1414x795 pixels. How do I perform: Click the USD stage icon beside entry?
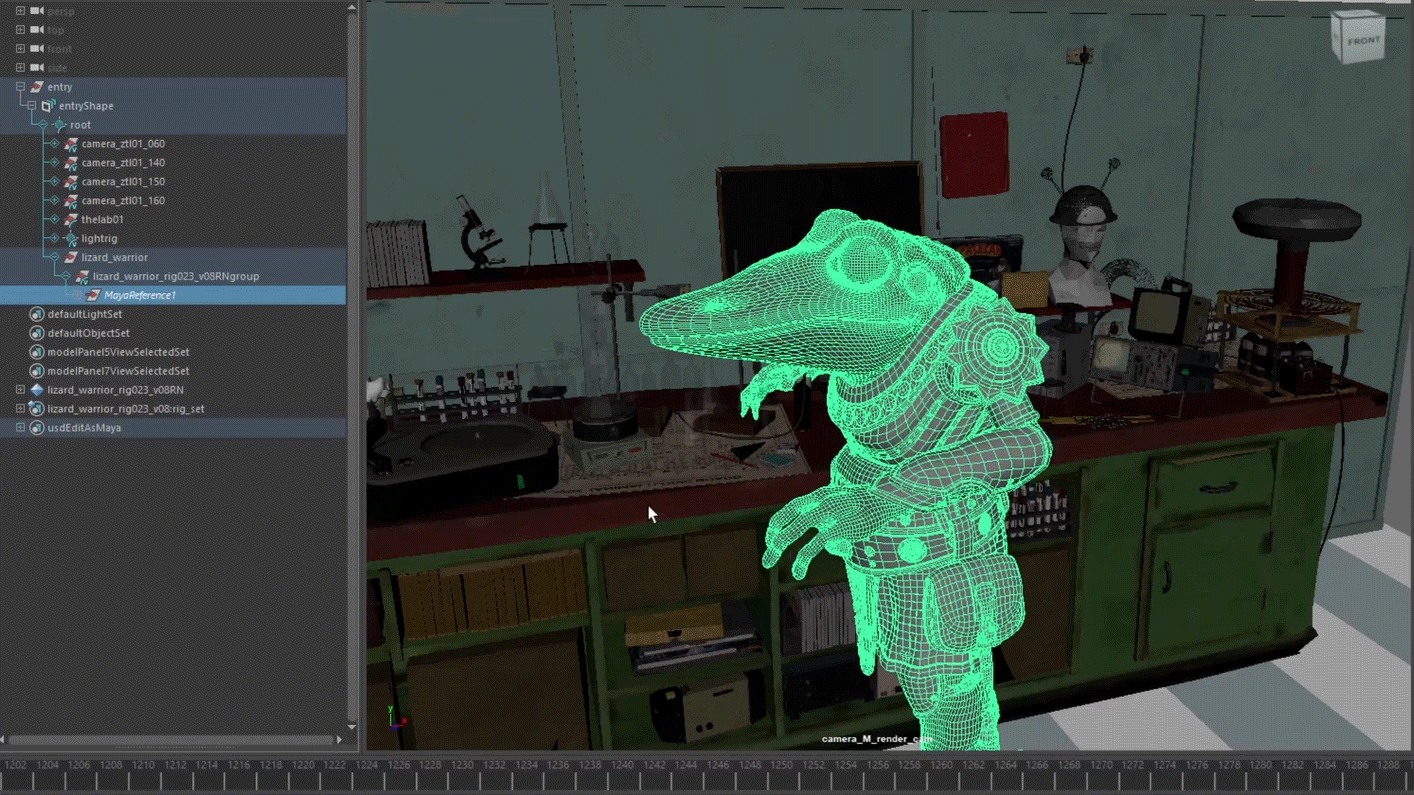37,87
